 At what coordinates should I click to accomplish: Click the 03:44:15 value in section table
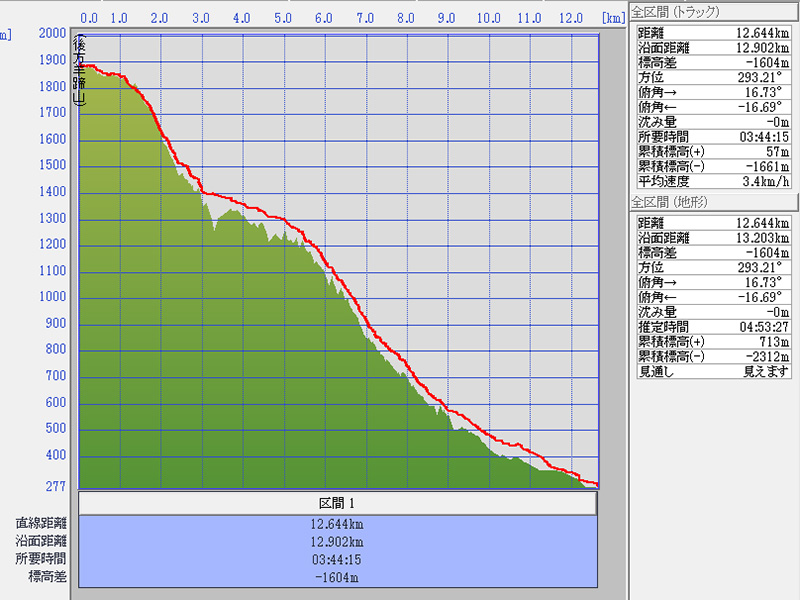click(x=337, y=559)
